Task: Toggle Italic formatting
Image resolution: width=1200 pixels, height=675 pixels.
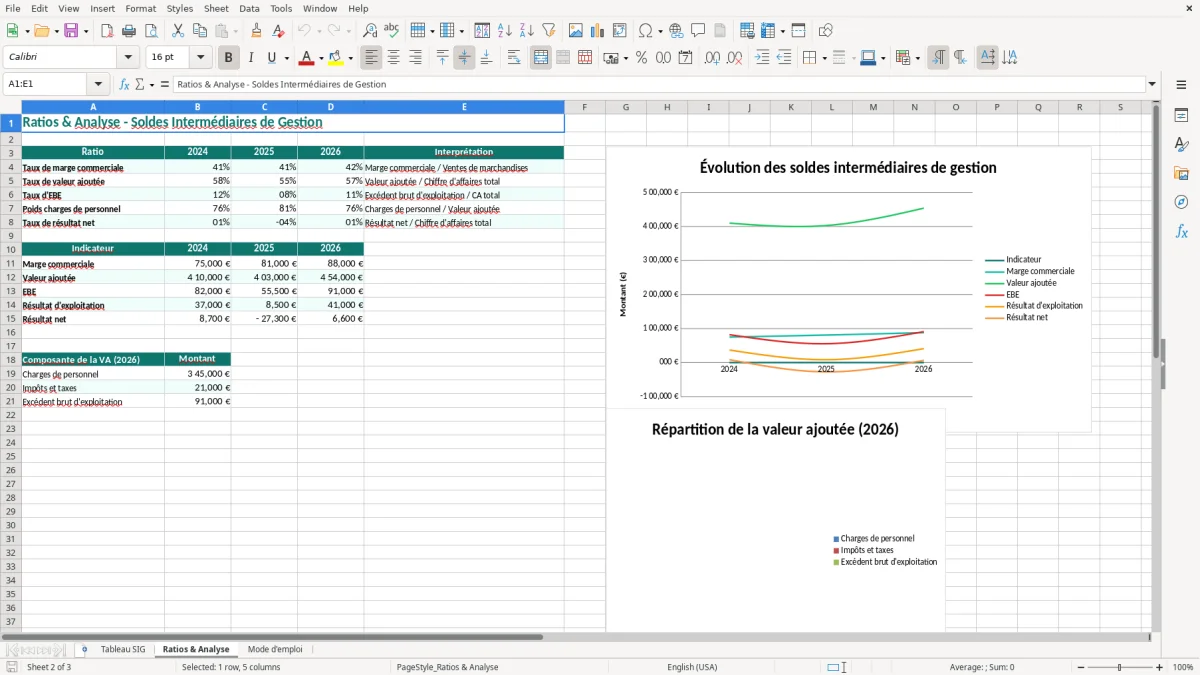Action: (251, 58)
